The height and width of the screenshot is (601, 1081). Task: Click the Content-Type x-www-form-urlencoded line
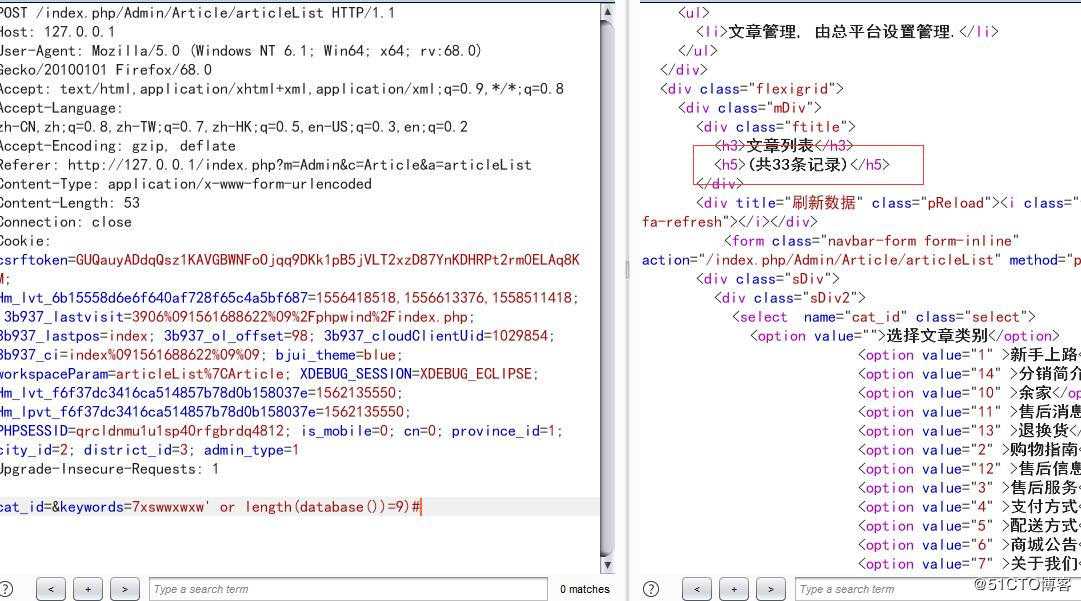click(x=185, y=184)
